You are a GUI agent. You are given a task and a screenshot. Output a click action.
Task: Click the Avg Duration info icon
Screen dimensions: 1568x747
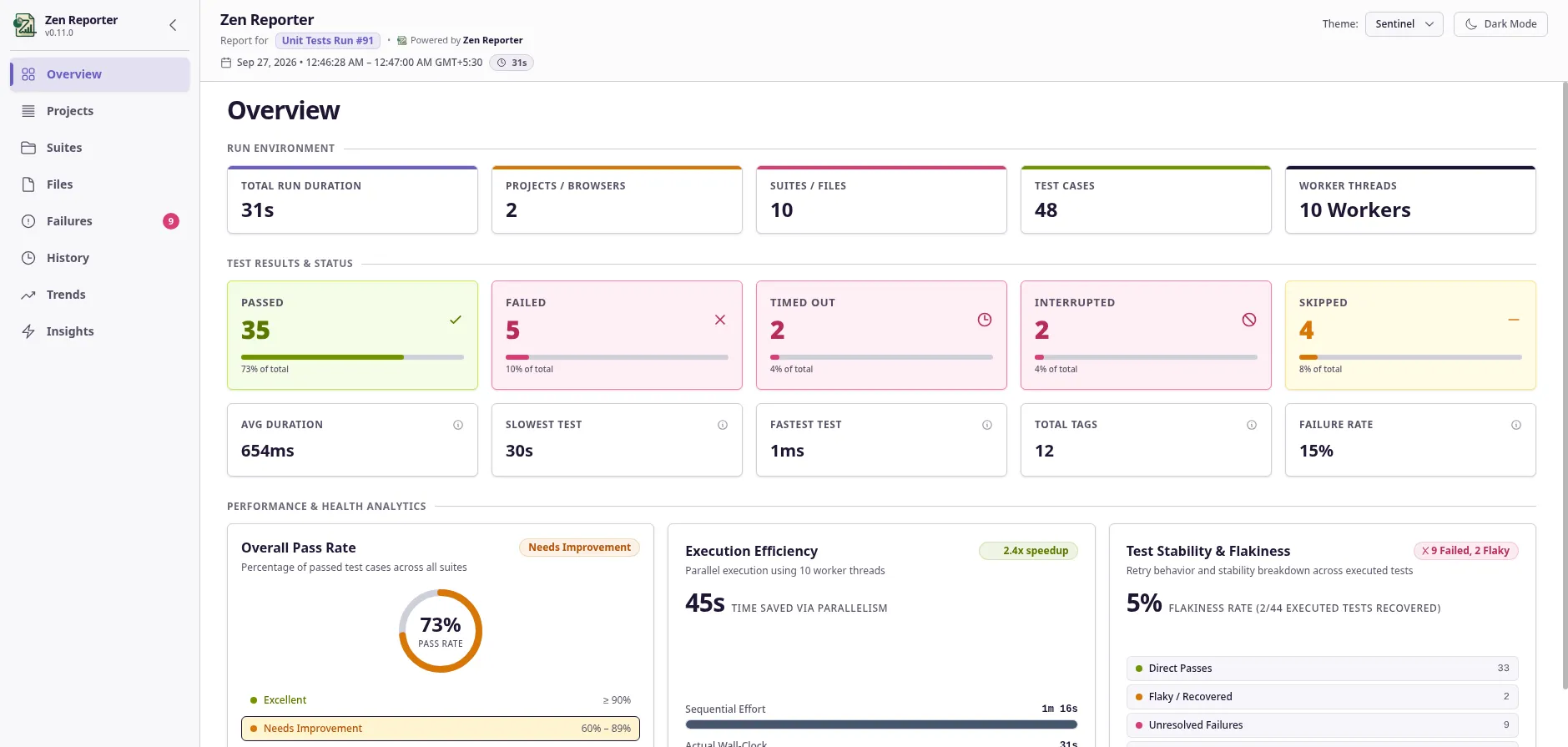(458, 425)
